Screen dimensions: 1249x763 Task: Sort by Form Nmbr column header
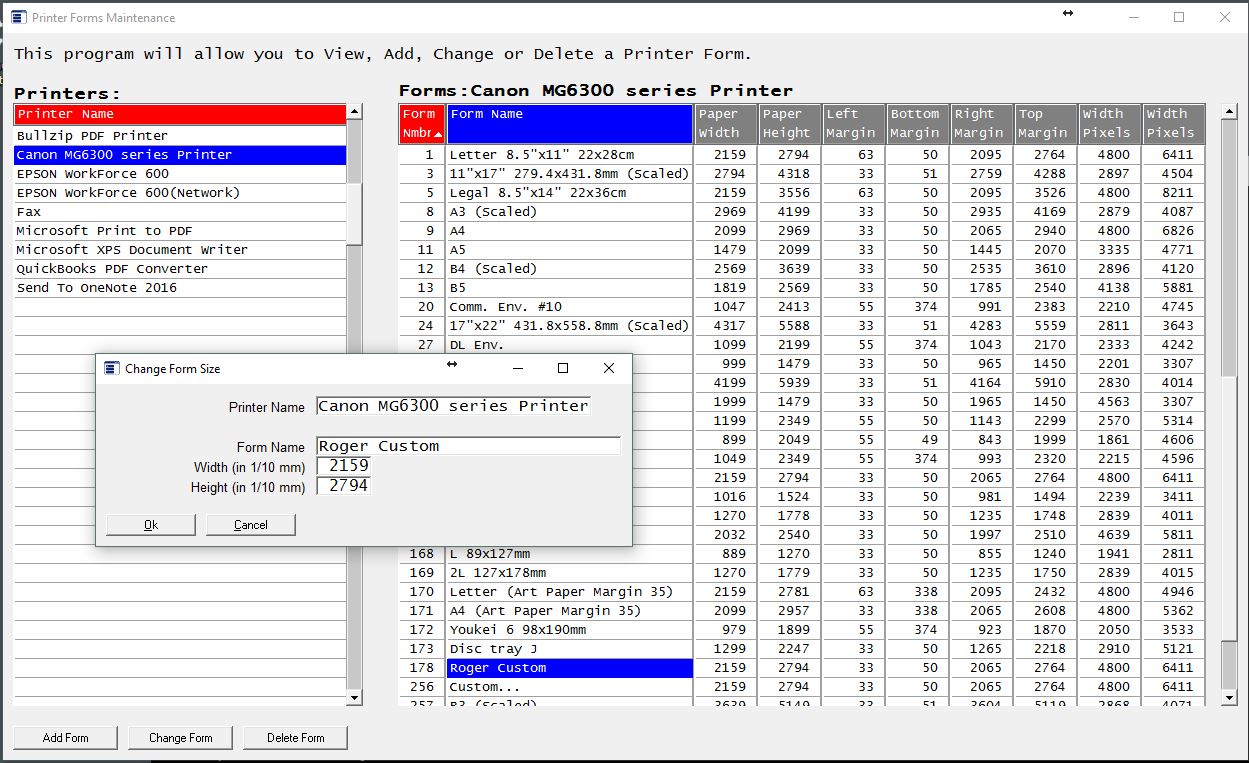(422, 124)
